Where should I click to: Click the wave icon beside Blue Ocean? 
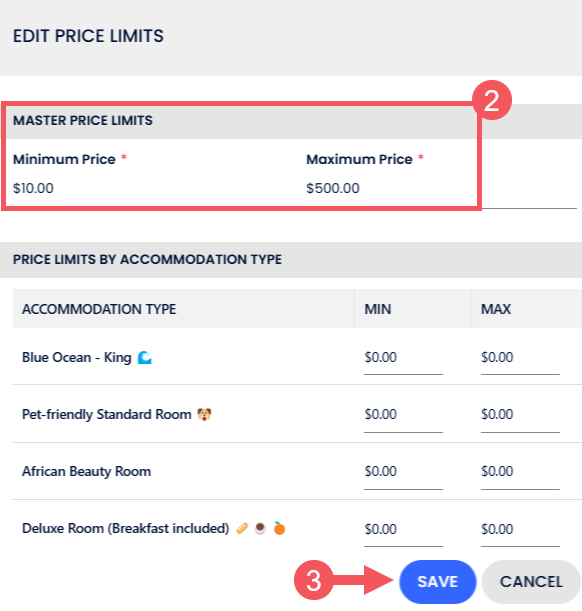click(x=145, y=357)
